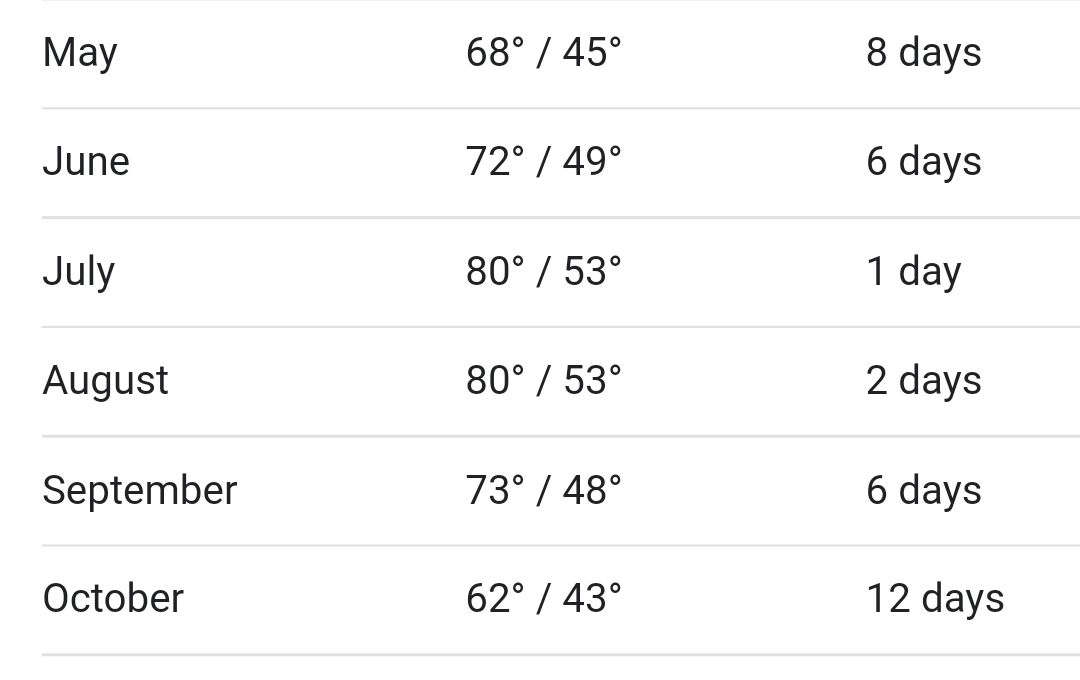
Task: Click the August 2 days rainfall value
Action: pyautogui.click(x=924, y=382)
